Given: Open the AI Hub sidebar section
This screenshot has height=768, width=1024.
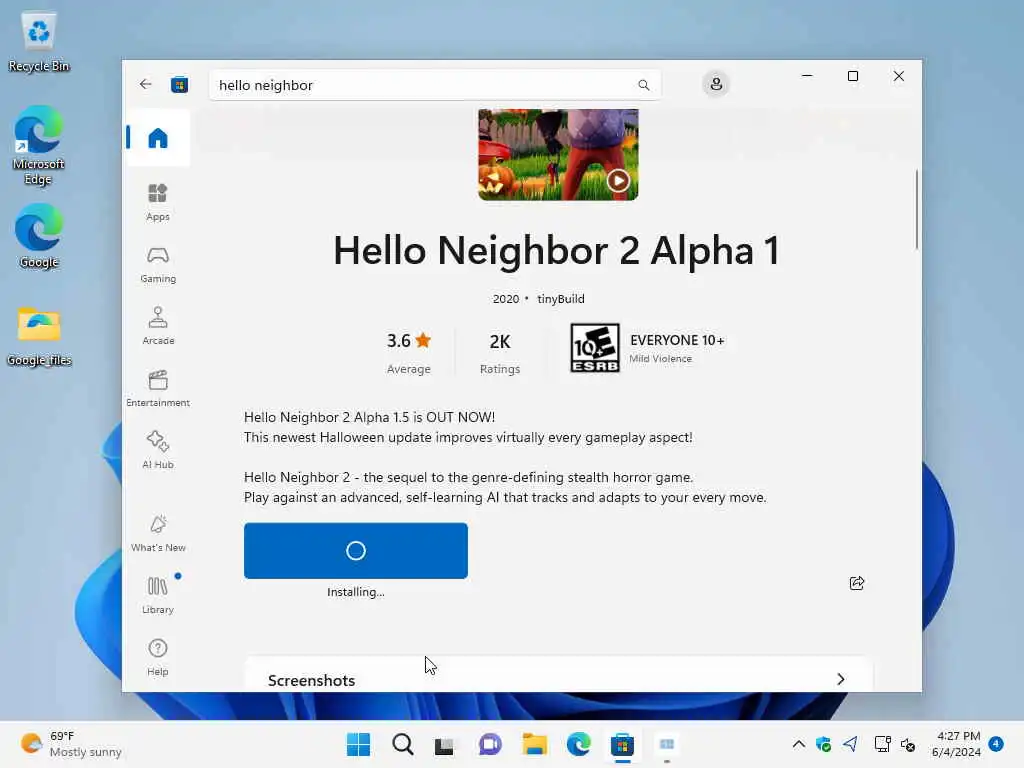Looking at the screenshot, I should click(157, 450).
